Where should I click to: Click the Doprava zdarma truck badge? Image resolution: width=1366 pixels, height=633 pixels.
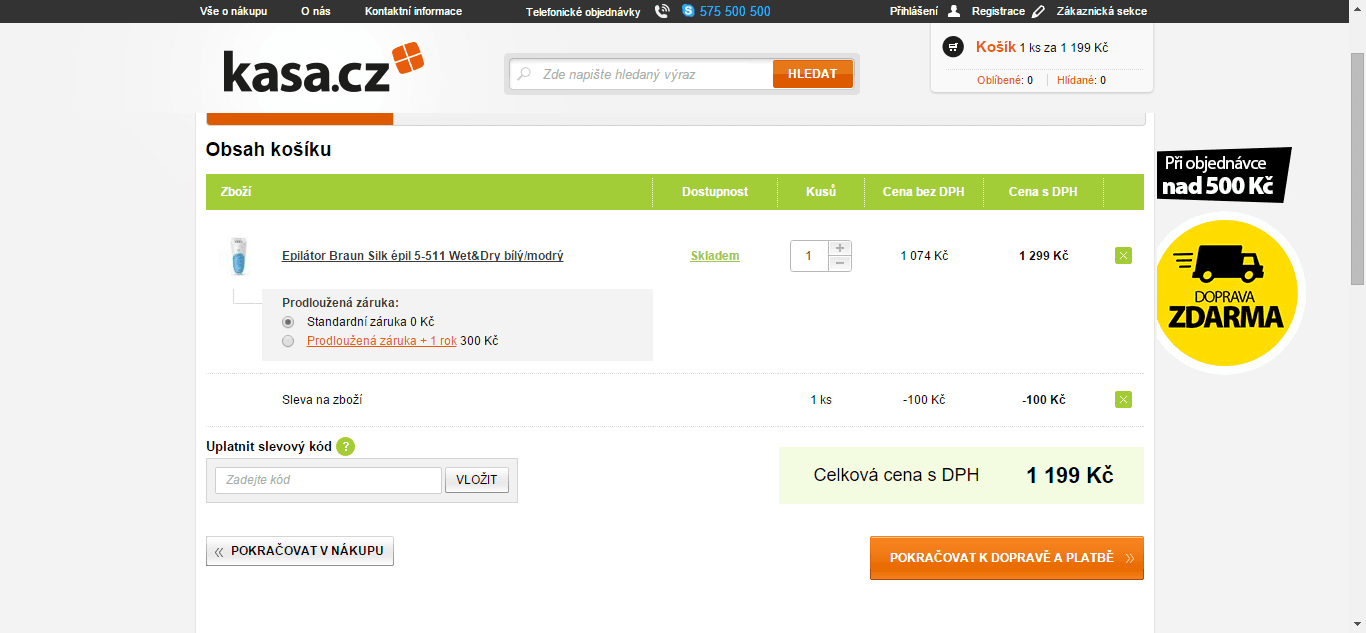[1227, 293]
